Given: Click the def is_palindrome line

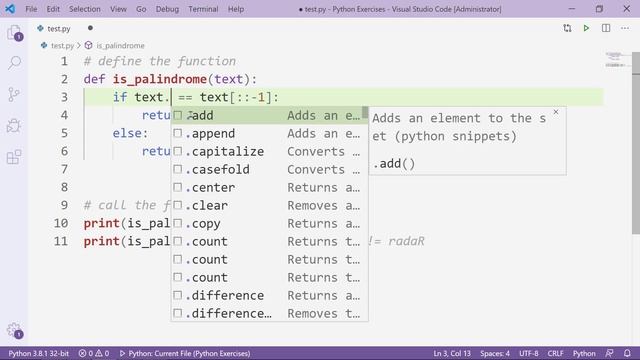Looking at the screenshot, I should coord(170,79).
